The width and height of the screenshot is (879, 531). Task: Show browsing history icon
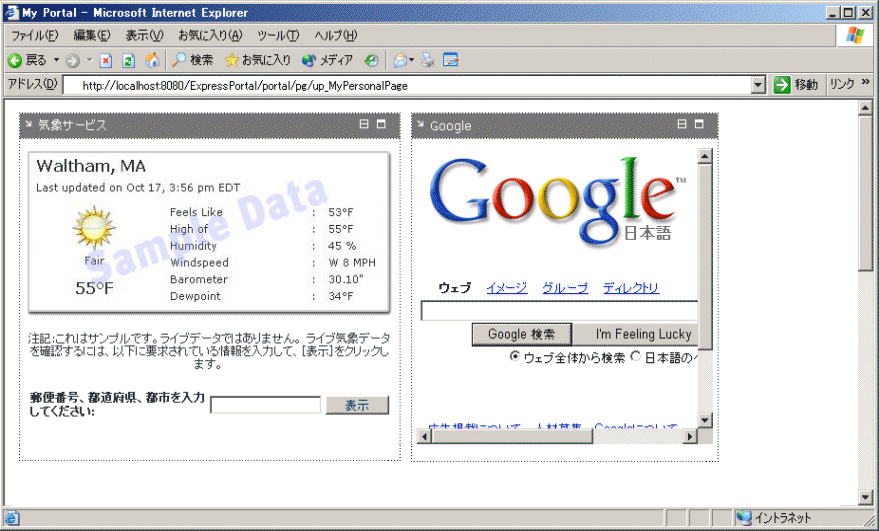(x=371, y=61)
